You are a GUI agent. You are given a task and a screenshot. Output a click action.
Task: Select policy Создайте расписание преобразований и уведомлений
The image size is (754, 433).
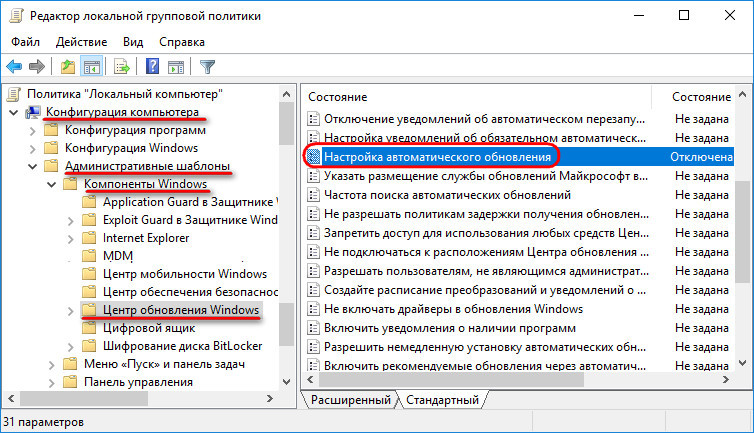485,290
